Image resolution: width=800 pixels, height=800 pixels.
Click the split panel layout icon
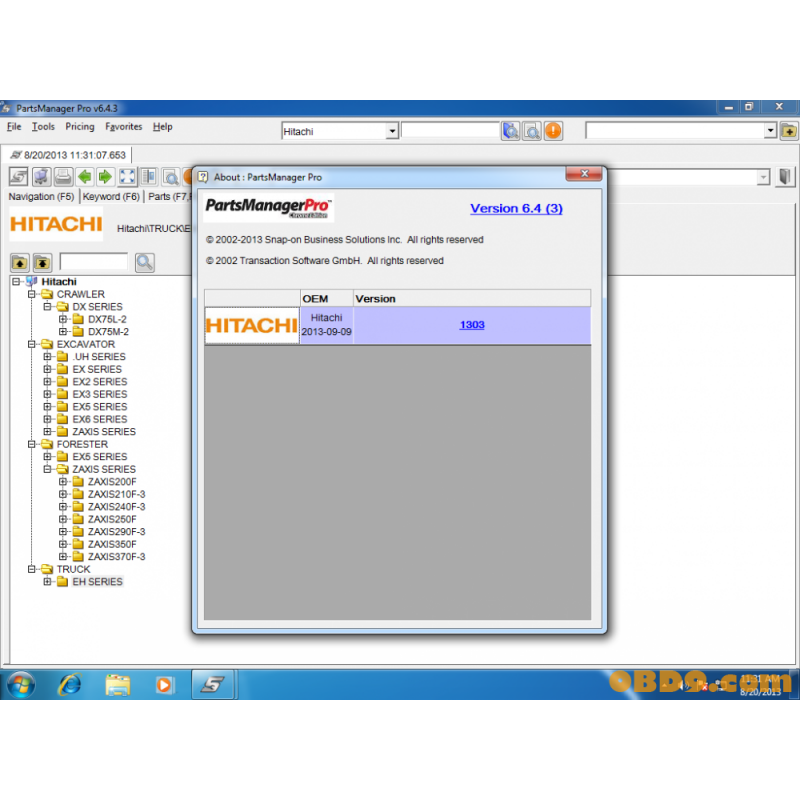point(148,177)
